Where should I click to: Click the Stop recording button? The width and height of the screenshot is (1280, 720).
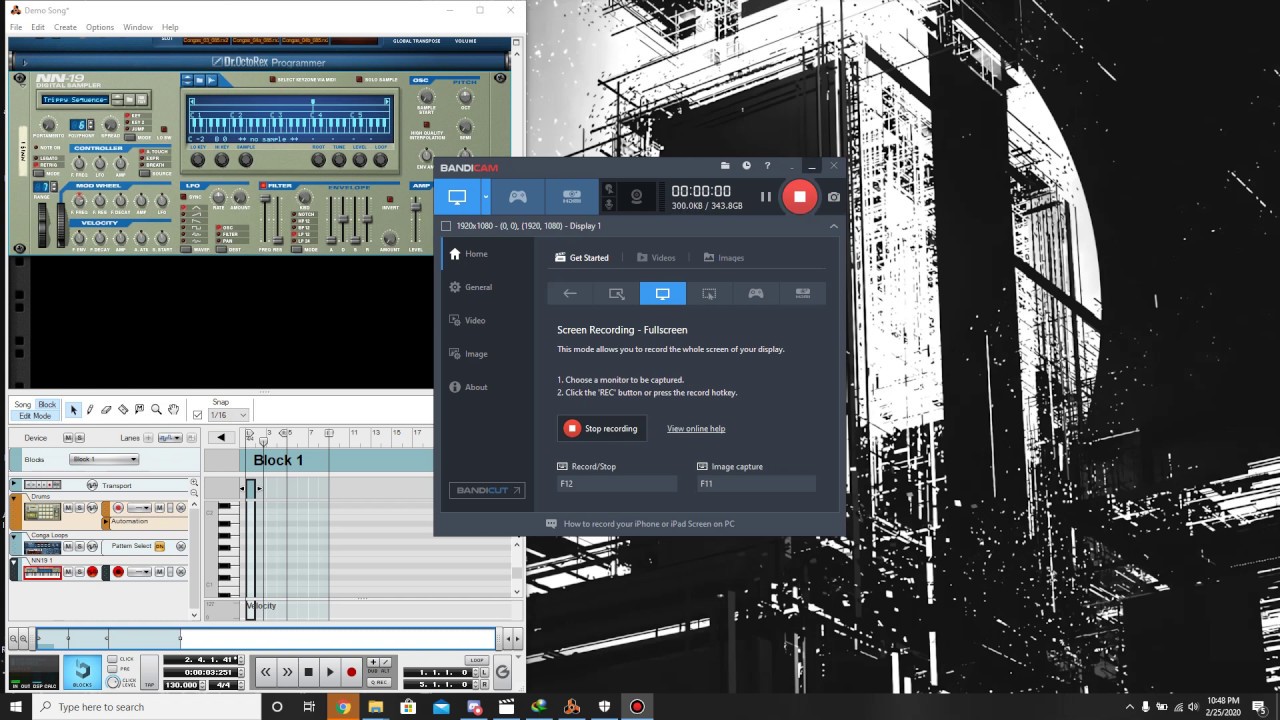[601, 428]
